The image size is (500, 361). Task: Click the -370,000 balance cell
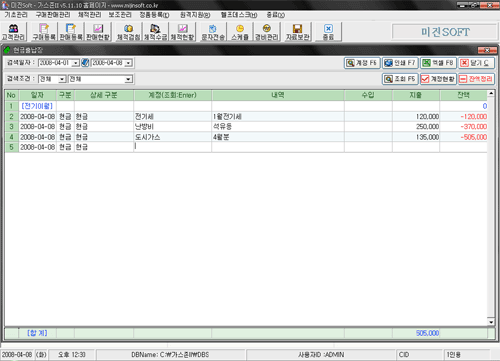[464, 127]
